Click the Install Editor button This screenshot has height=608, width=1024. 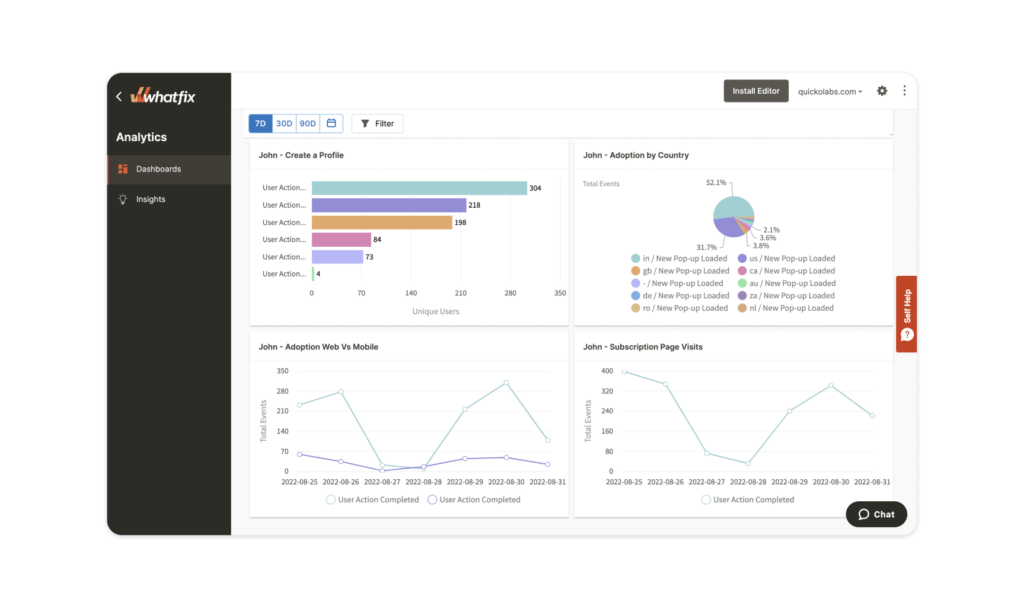tap(756, 91)
